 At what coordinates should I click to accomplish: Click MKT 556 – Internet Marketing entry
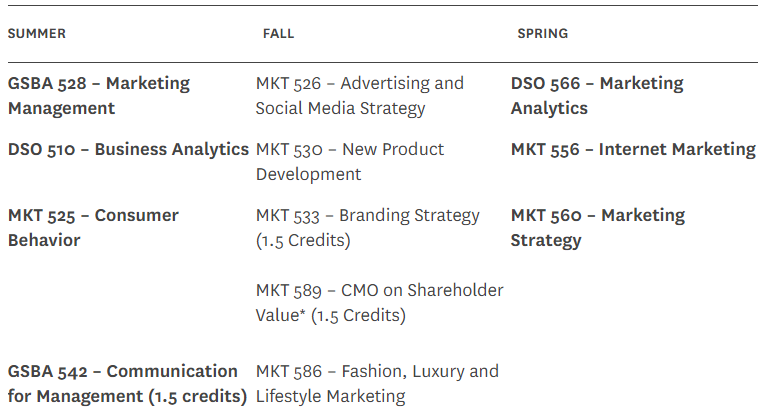pos(633,149)
